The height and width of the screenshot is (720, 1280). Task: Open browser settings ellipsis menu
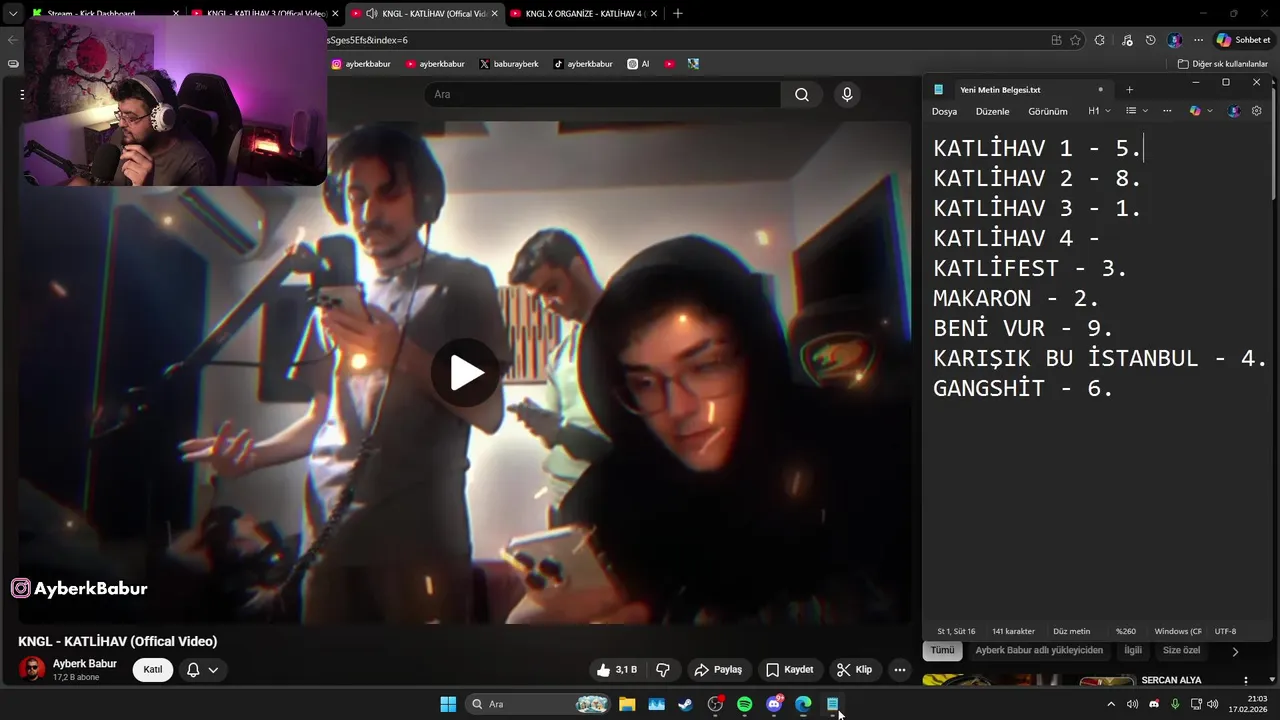click(x=1198, y=40)
